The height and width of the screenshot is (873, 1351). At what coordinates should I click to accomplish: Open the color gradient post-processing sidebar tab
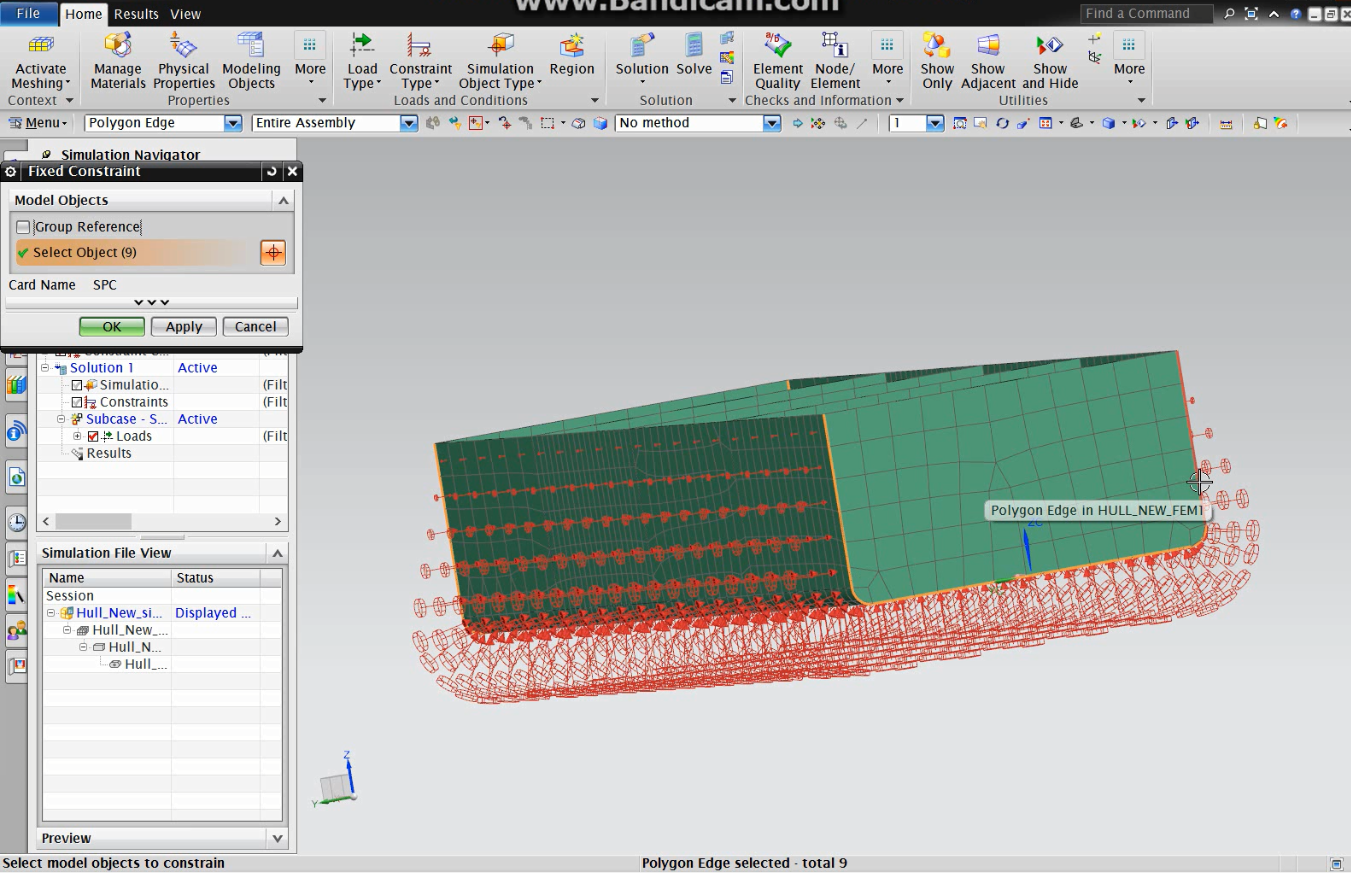point(16,595)
